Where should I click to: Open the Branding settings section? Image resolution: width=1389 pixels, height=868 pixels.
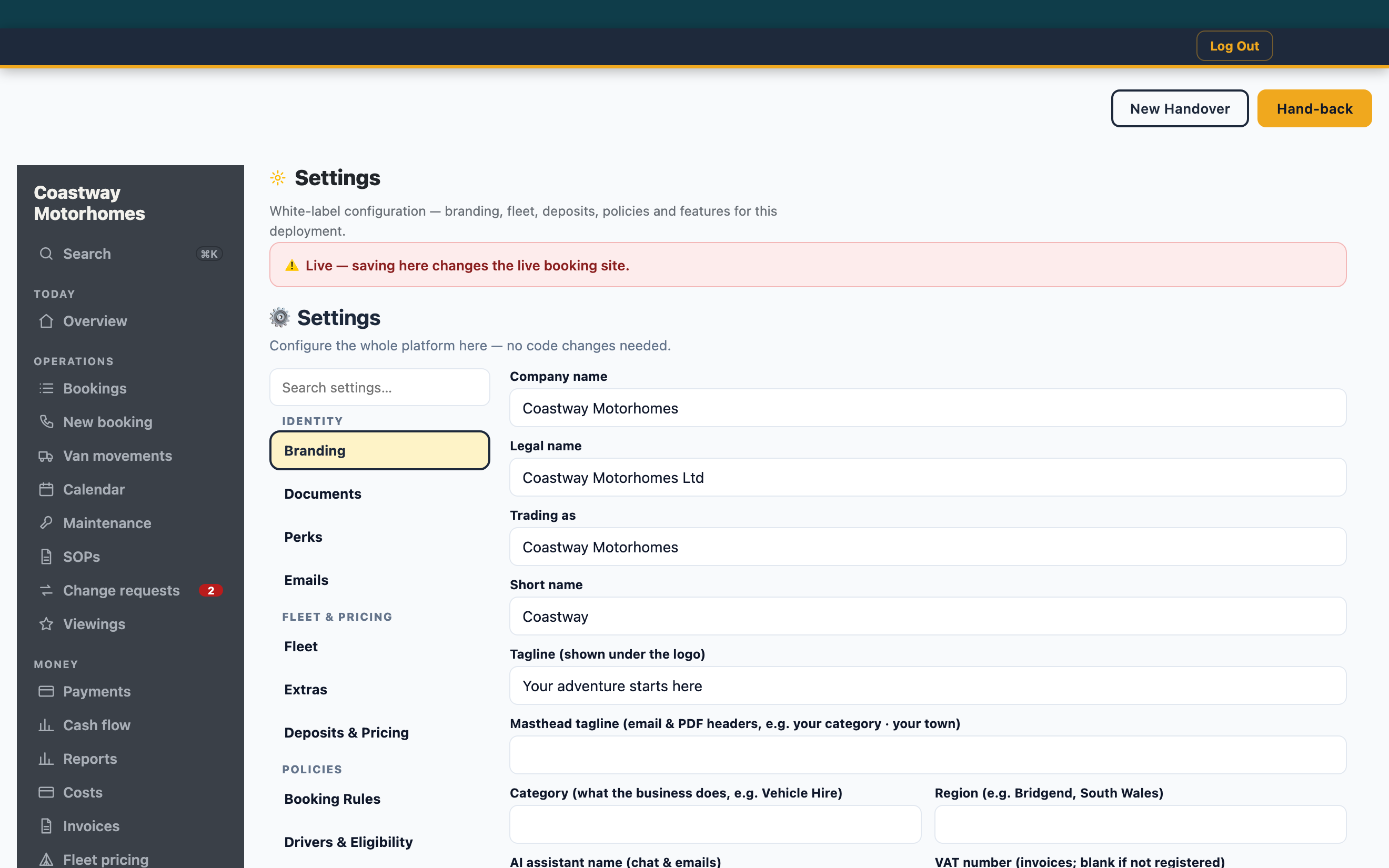(379, 451)
